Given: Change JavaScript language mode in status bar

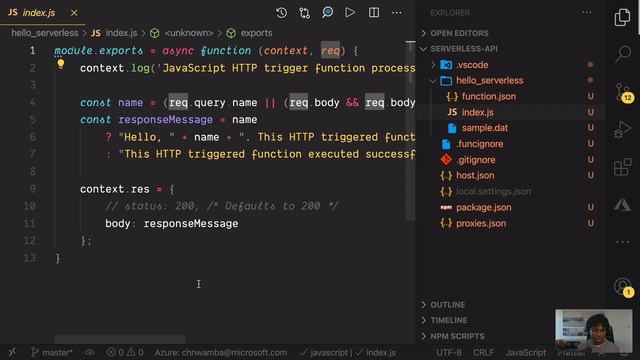Looking at the screenshot, I should pyautogui.click(x=526, y=352).
